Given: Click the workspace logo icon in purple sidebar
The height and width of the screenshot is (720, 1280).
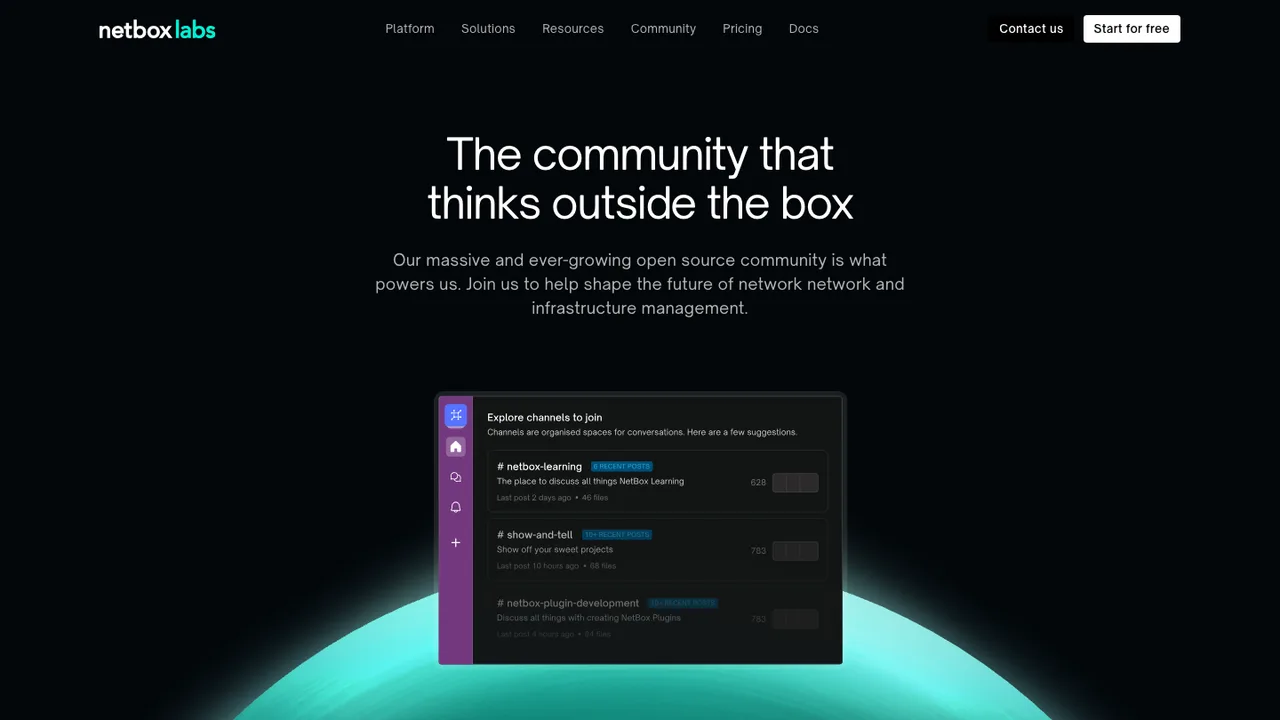Looking at the screenshot, I should point(456,415).
